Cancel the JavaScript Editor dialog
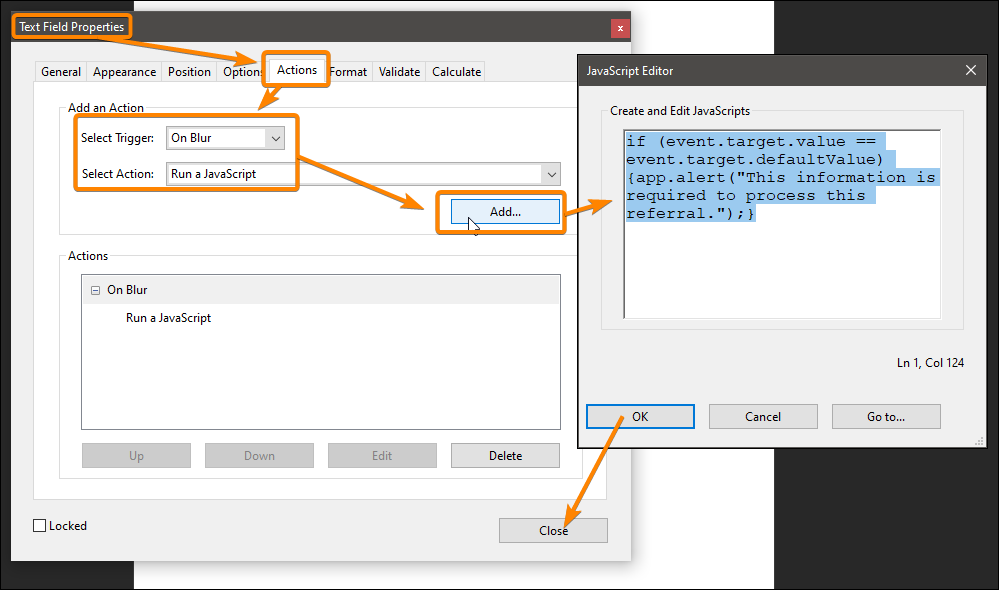This screenshot has width=999, height=590. click(763, 416)
